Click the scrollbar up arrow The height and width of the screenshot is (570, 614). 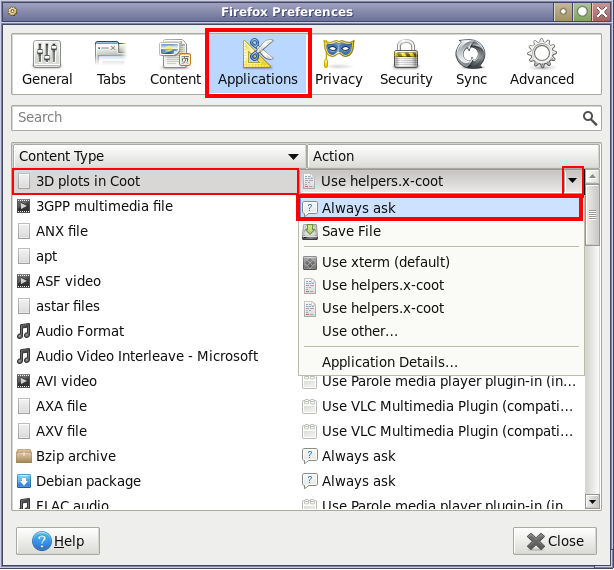[x=592, y=177]
